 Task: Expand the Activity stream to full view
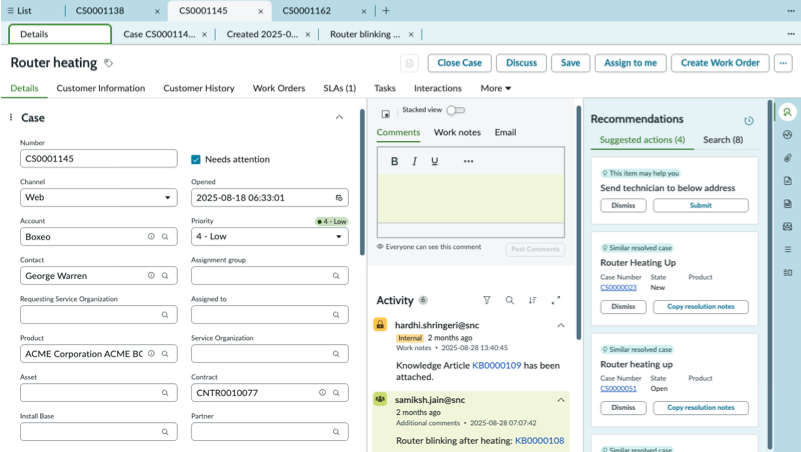pyautogui.click(x=556, y=300)
